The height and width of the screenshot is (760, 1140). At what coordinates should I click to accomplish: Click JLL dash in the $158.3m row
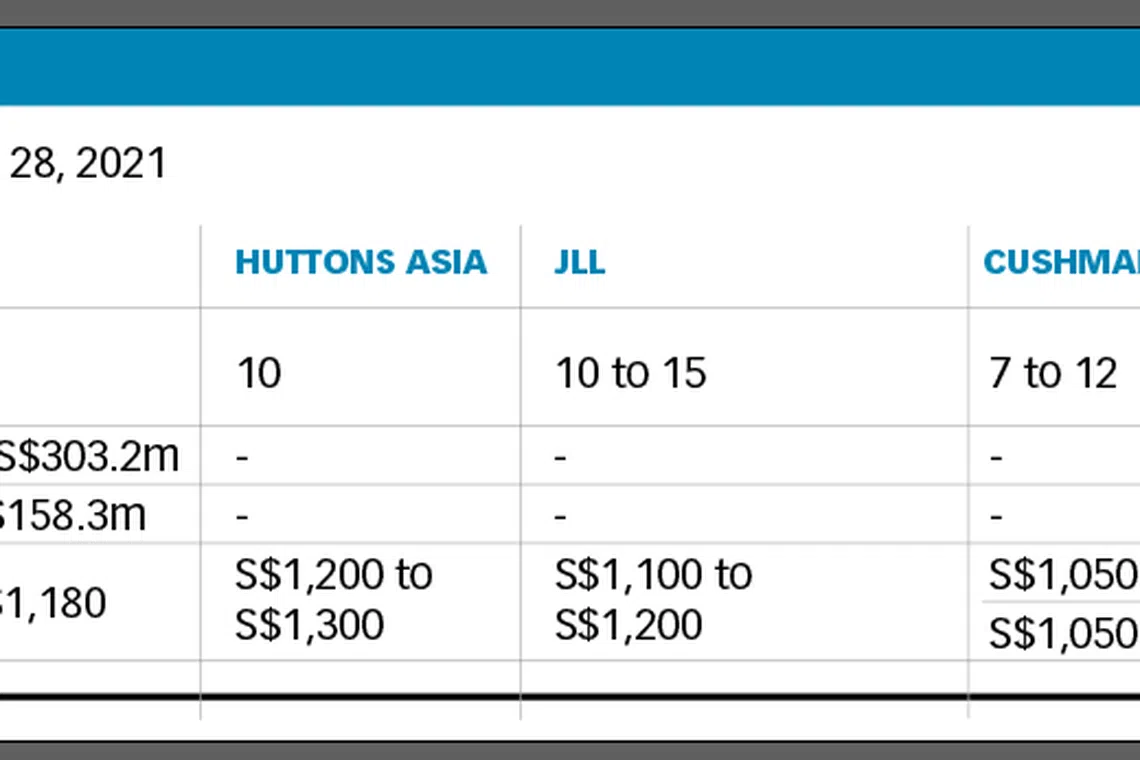pos(561,516)
